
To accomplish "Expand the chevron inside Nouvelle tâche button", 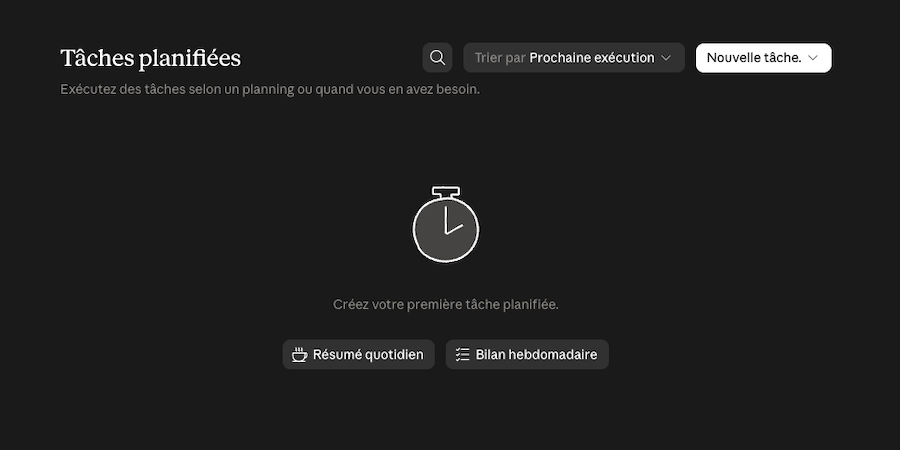I will (x=812, y=58).
